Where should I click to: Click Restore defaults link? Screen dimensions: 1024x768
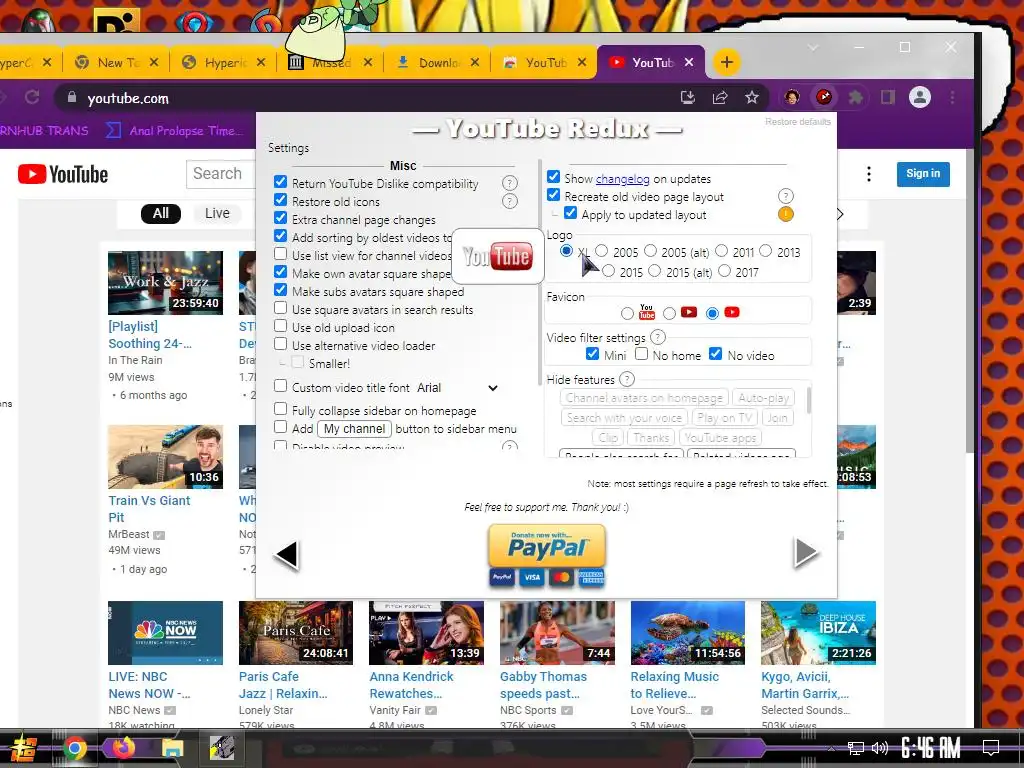point(797,121)
